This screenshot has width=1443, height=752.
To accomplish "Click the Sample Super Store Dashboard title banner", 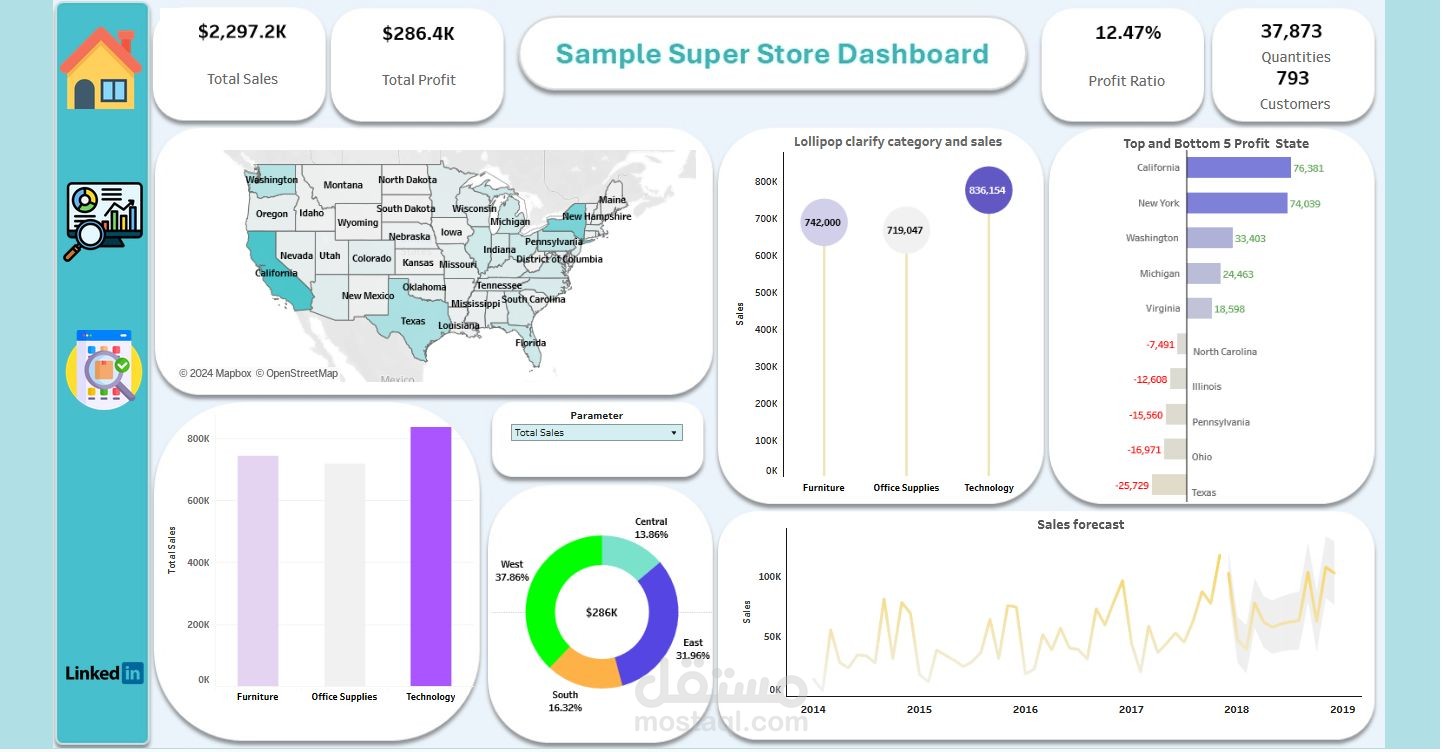I will coord(771,54).
